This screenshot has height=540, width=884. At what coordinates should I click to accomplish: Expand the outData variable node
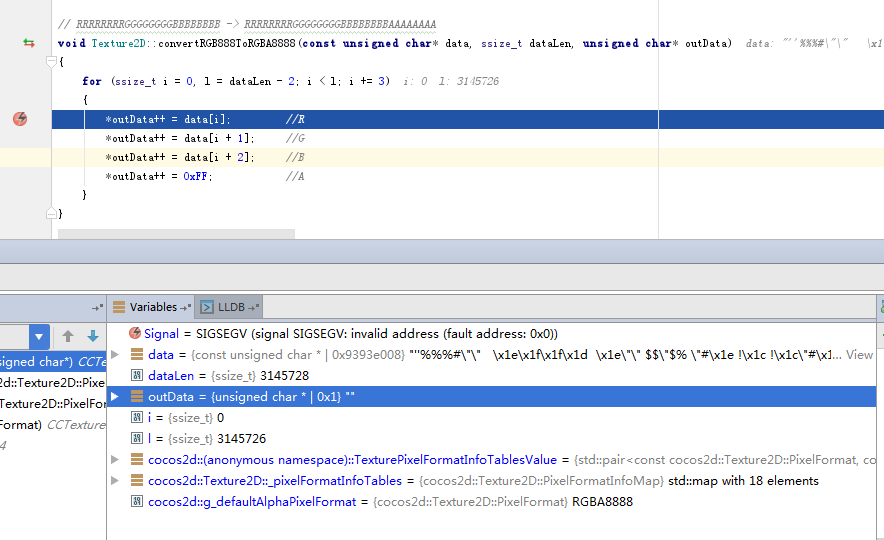pos(115,396)
